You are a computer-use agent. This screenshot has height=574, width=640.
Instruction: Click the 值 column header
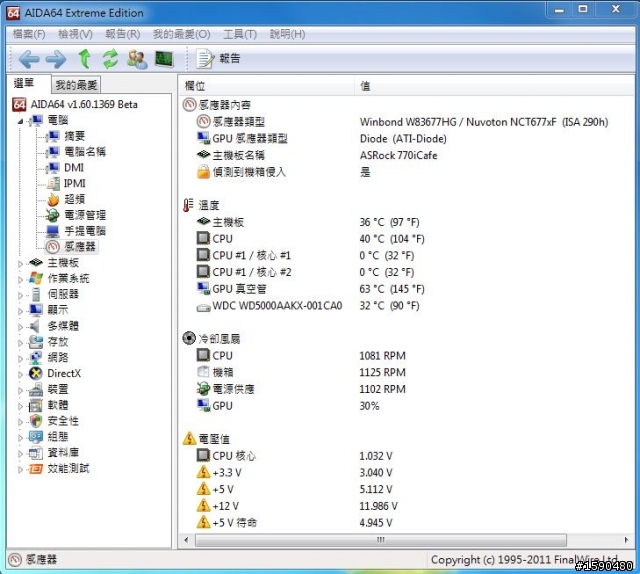click(494, 86)
